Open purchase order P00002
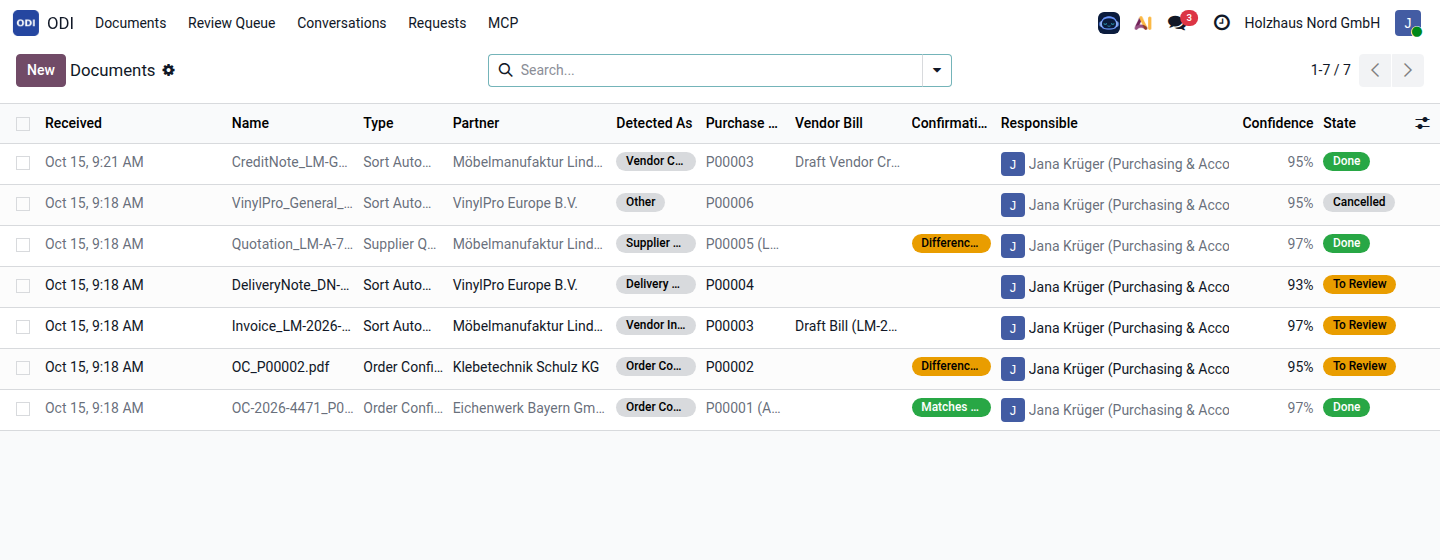Image resolution: width=1440 pixels, height=560 pixels. pos(730,367)
